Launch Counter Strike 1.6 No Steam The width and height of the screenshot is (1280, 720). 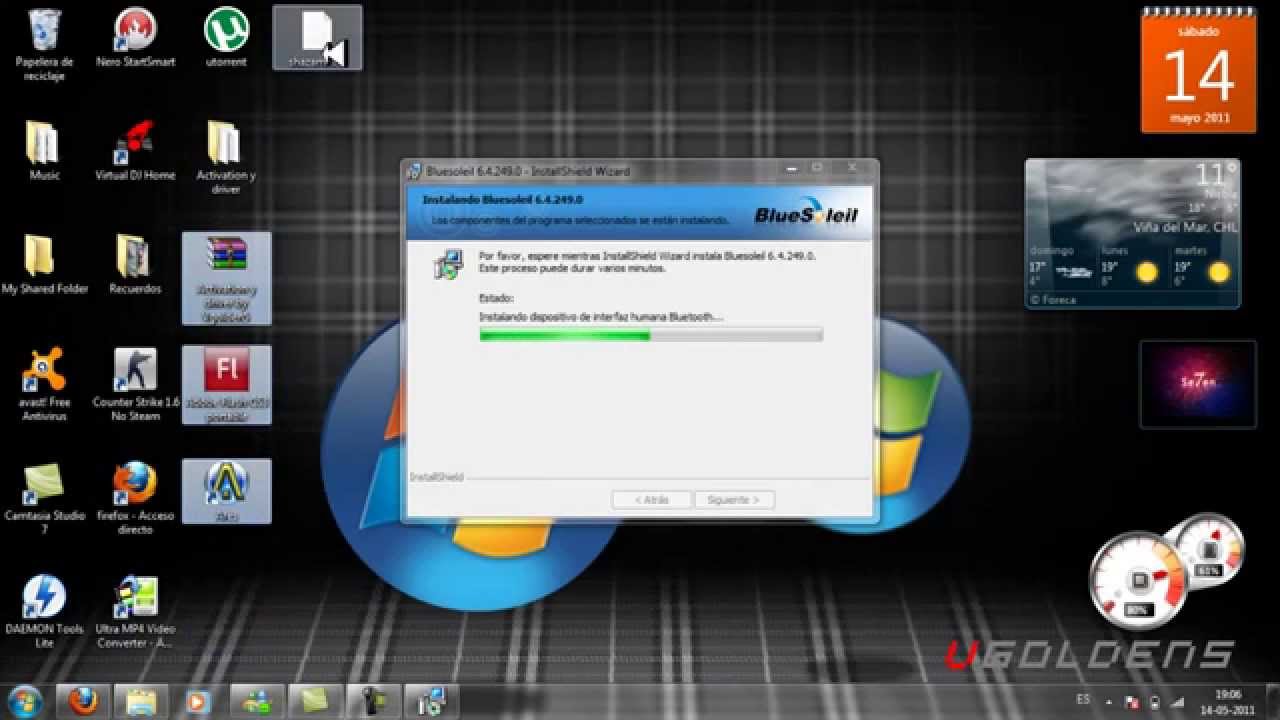pos(135,385)
